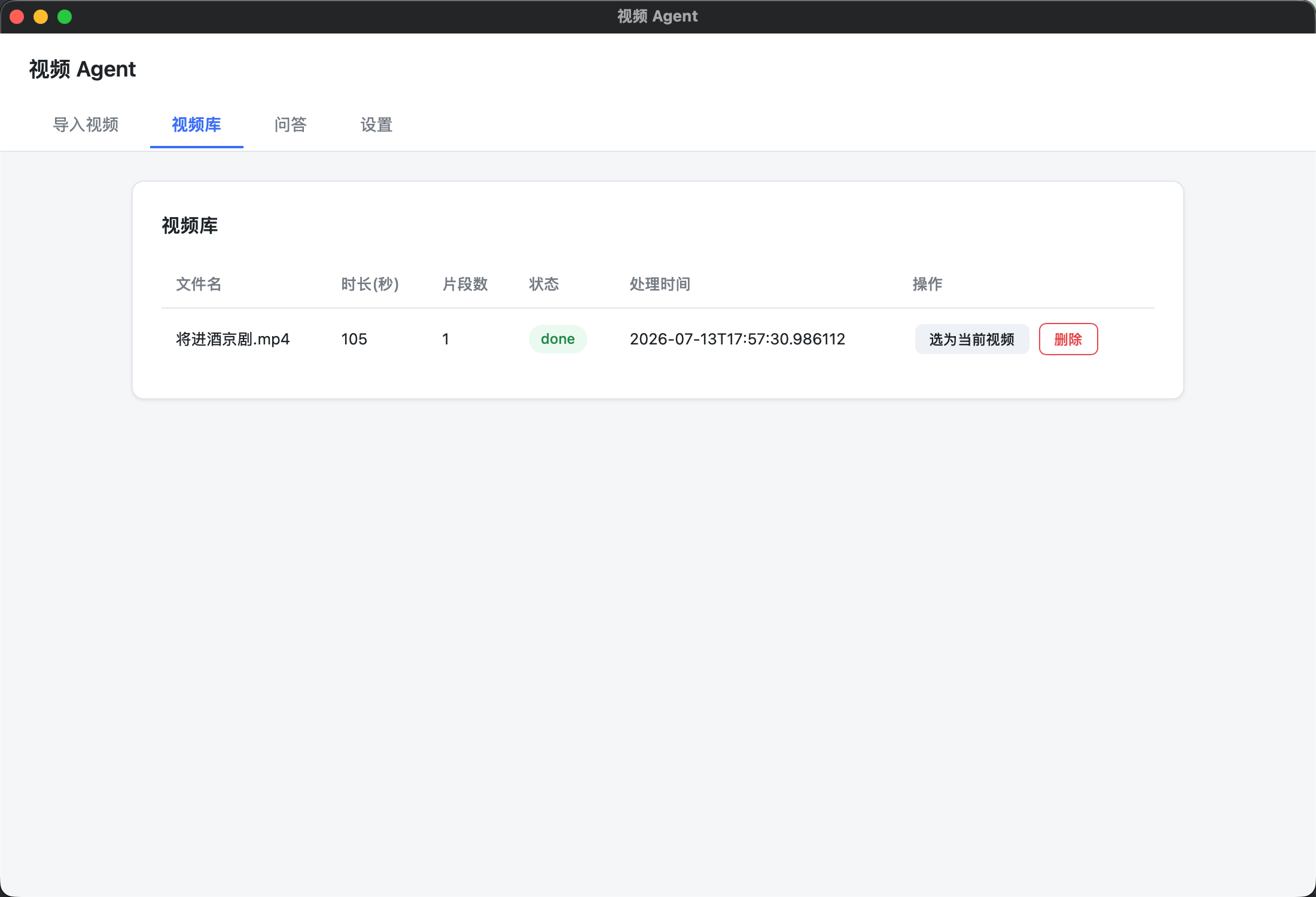This screenshot has width=1316, height=897.
Task: Minimize the window with the yellow button
Action: (41, 17)
